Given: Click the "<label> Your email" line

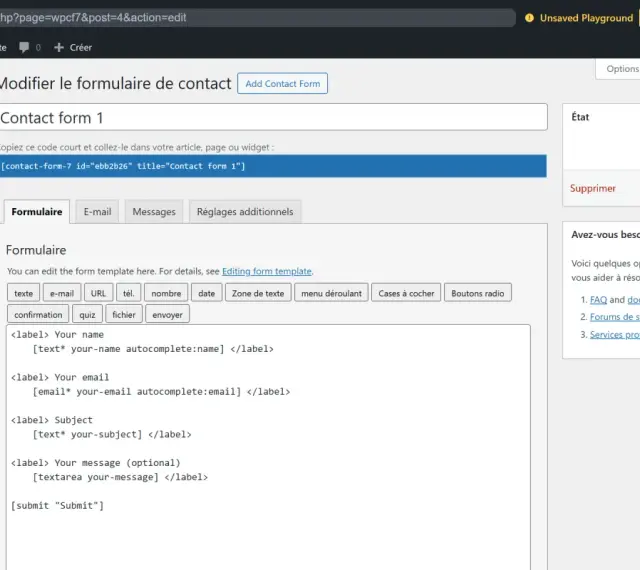Looking at the screenshot, I should click(x=60, y=377).
